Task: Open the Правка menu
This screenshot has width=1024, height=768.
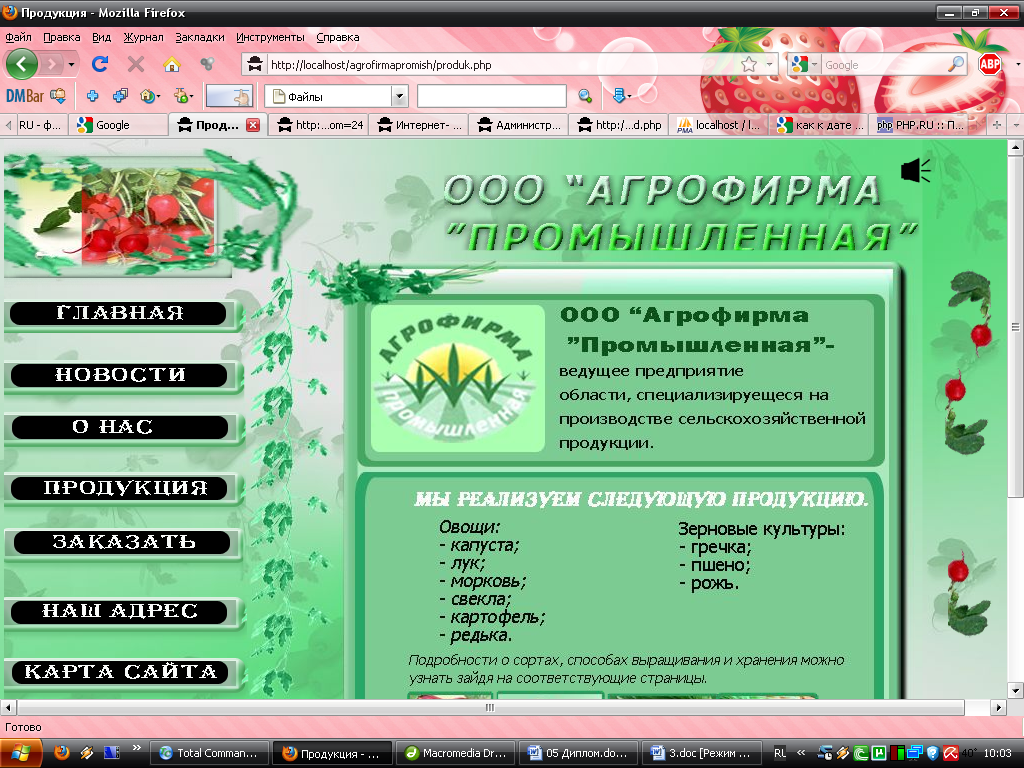Action: pyautogui.click(x=61, y=37)
